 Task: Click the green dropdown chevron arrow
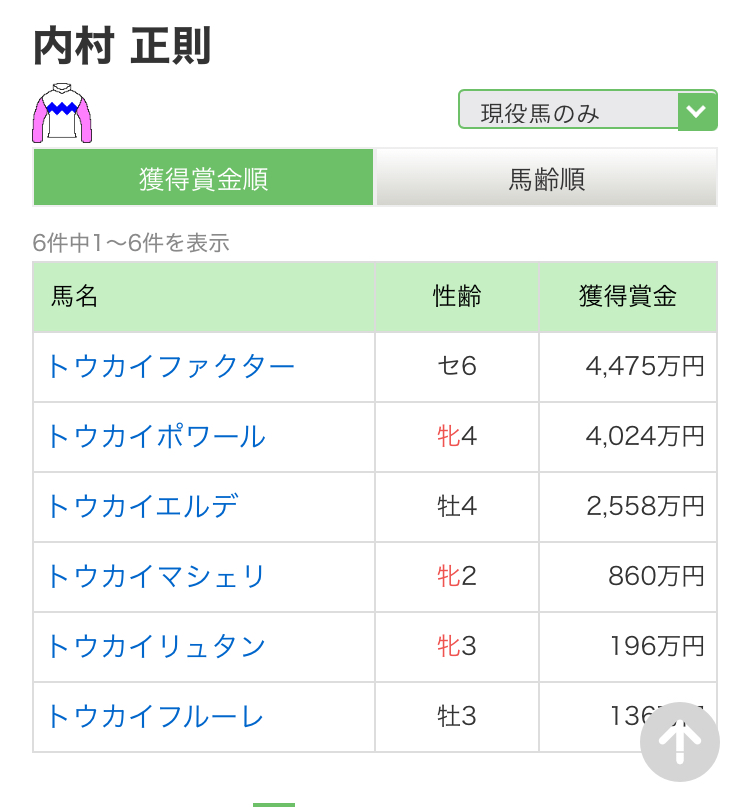(x=698, y=111)
